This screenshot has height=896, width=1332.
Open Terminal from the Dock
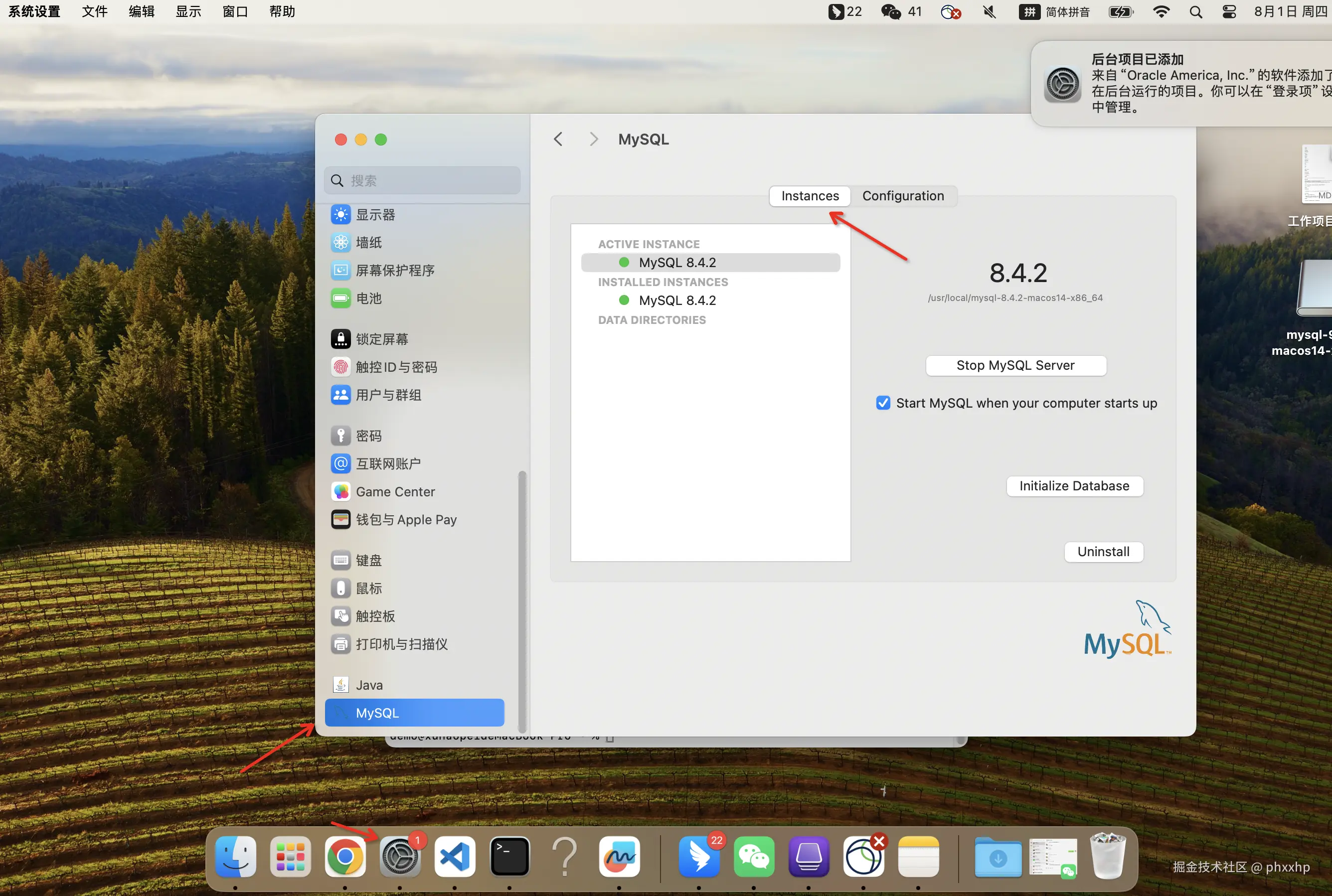click(509, 857)
